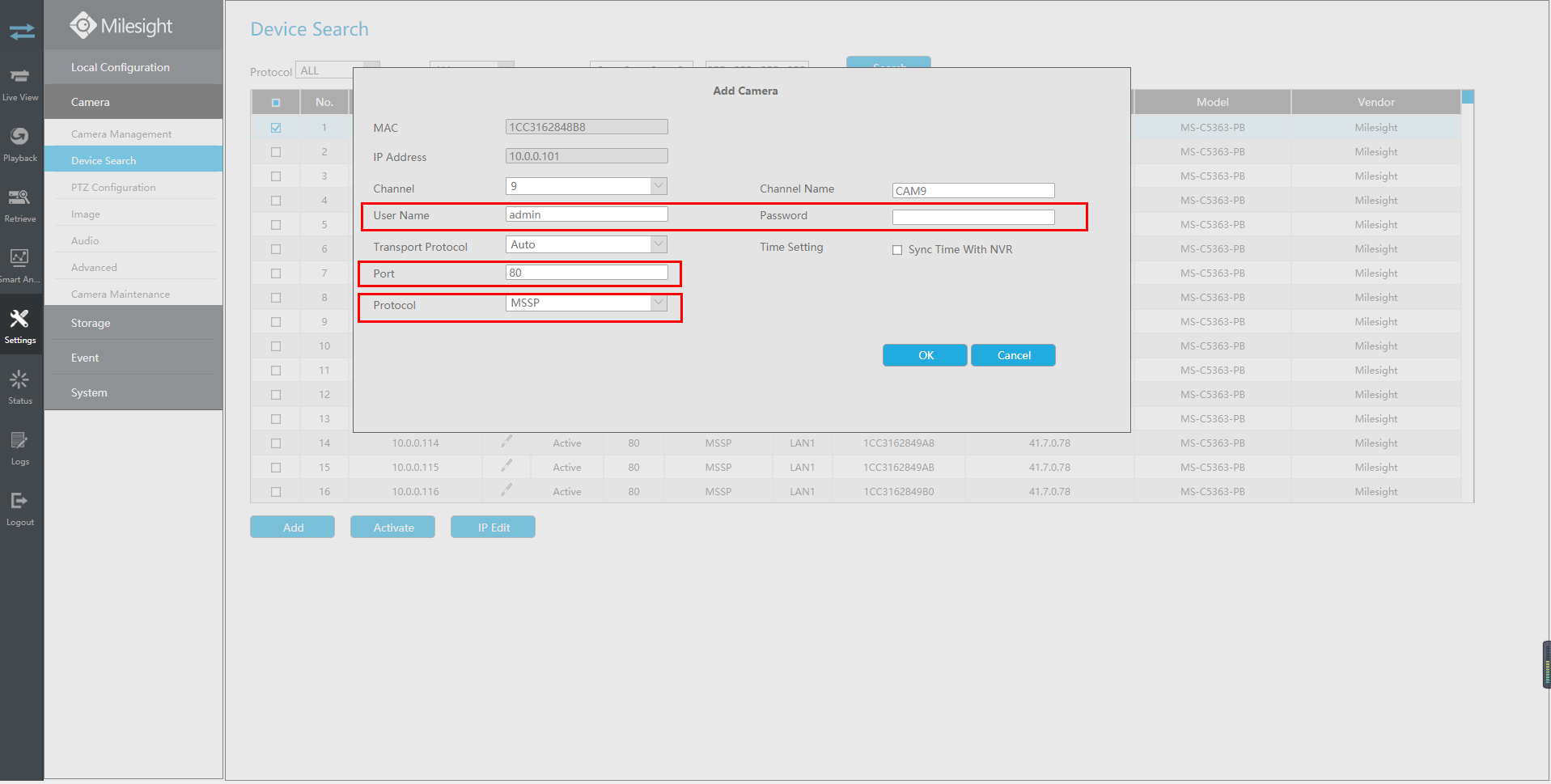Confirm with the OK button
The image size is (1551, 784).
click(x=925, y=355)
